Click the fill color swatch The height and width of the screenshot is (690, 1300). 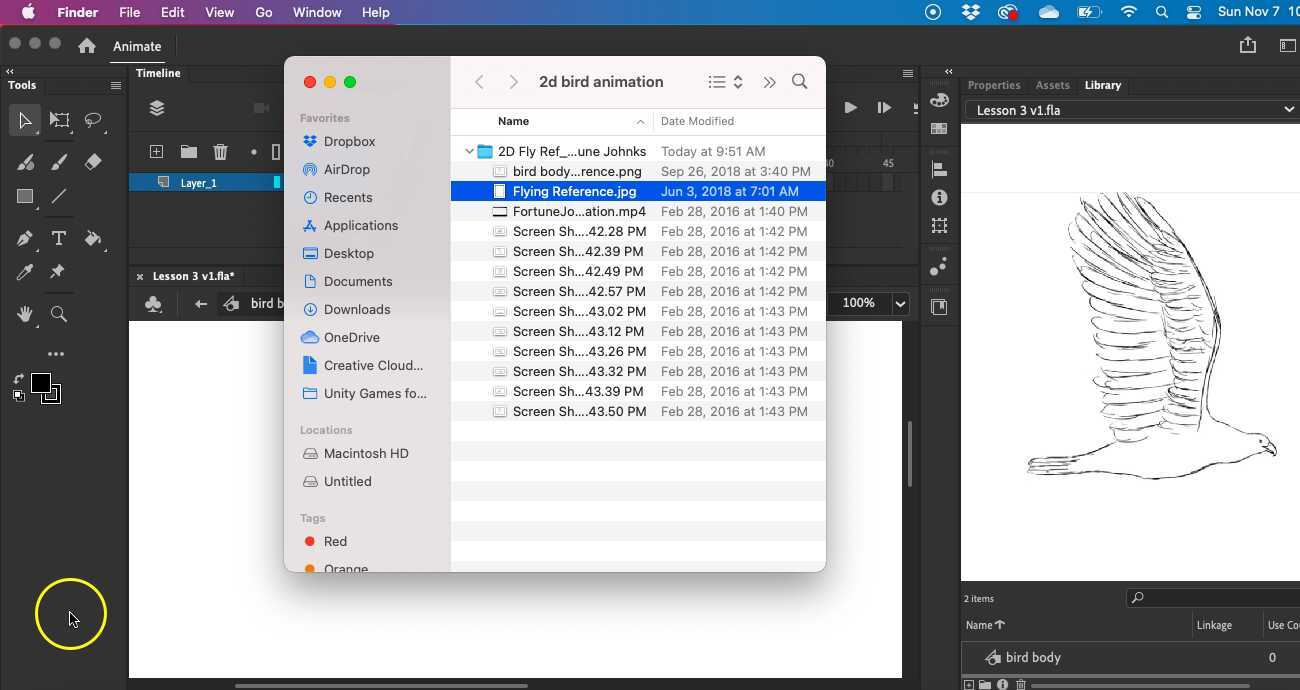pos(51,394)
